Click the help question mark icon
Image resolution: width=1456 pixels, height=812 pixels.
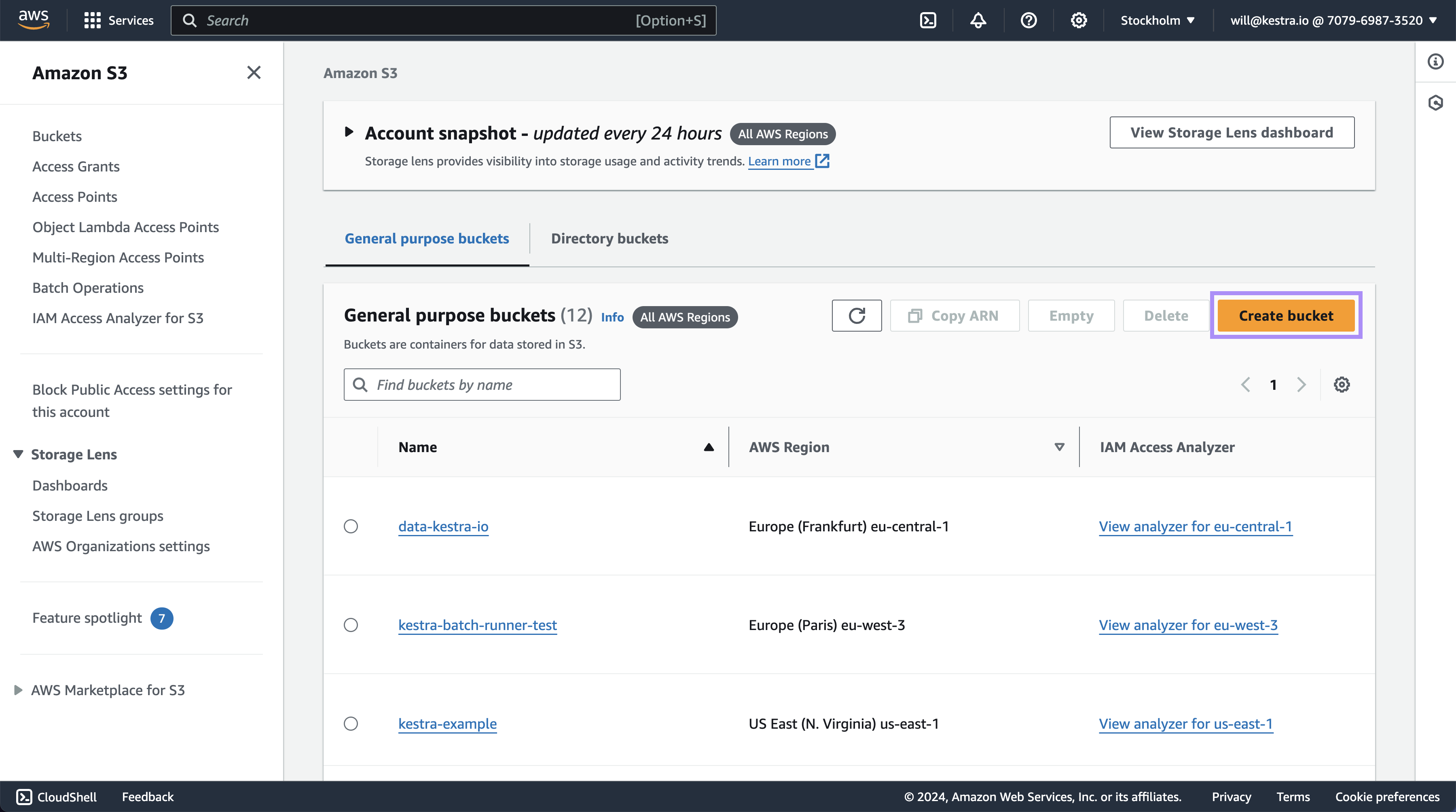[1028, 20]
